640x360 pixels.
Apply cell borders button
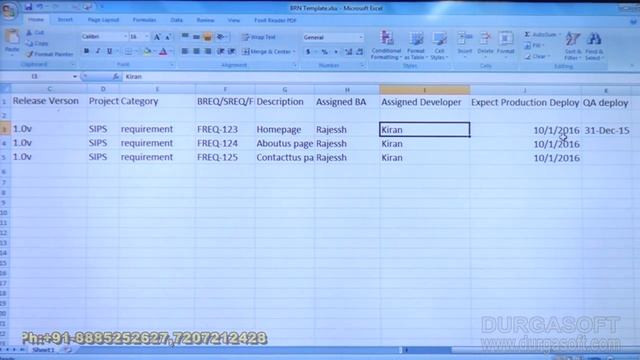128,51
